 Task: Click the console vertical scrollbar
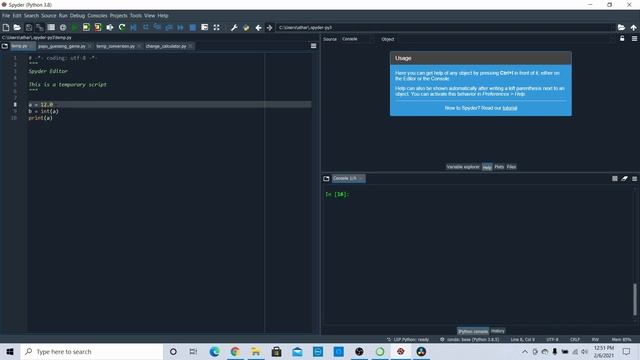click(635, 299)
